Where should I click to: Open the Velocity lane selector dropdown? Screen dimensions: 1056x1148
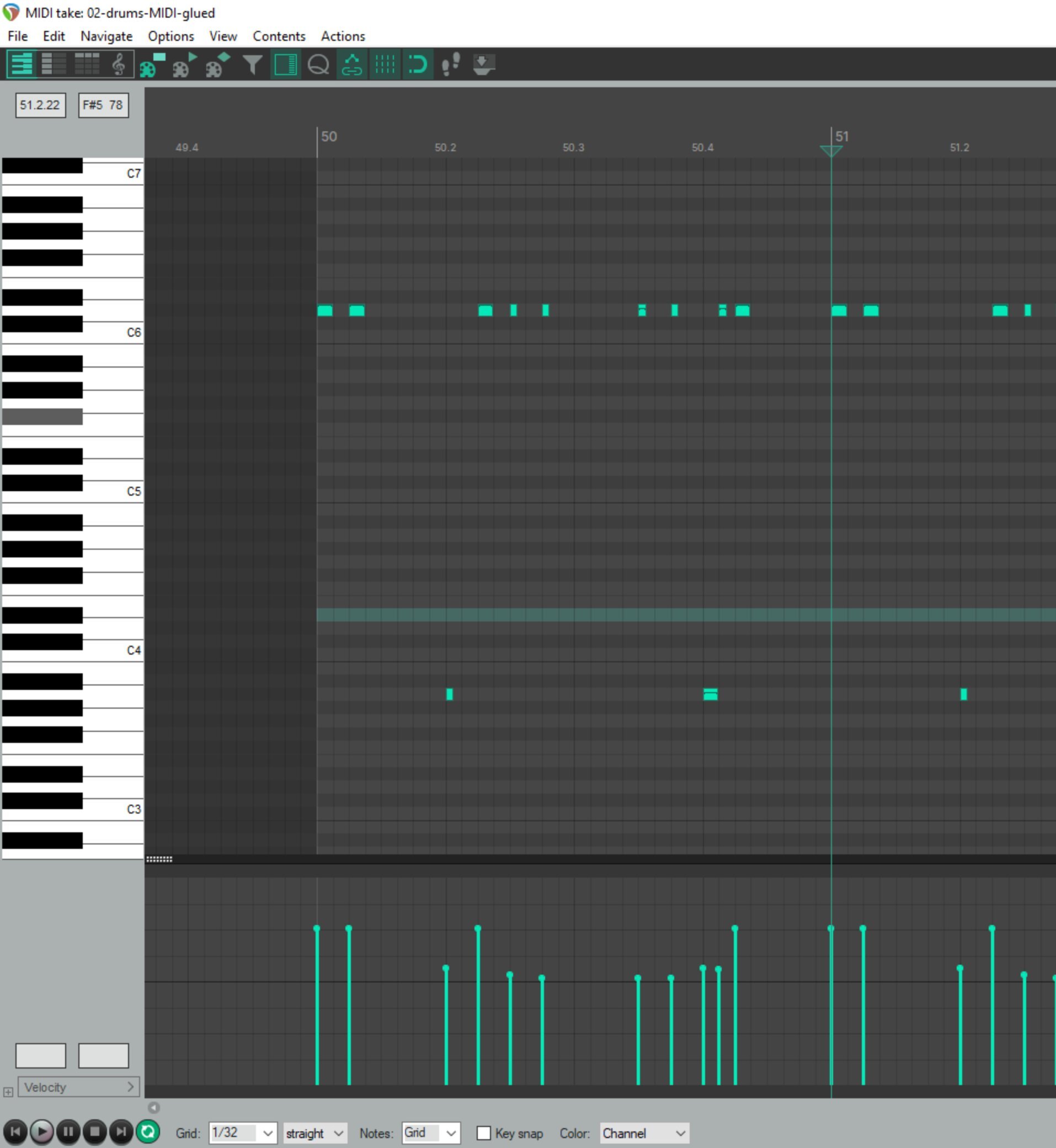coord(78,1087)
